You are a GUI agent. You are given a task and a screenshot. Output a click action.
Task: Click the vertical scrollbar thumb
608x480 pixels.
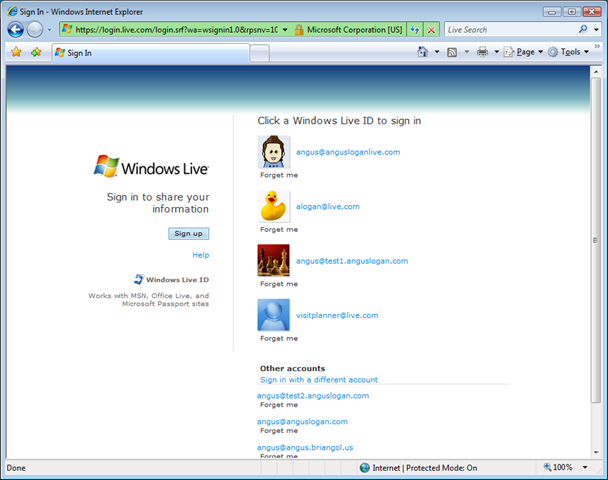pos(596,240)
